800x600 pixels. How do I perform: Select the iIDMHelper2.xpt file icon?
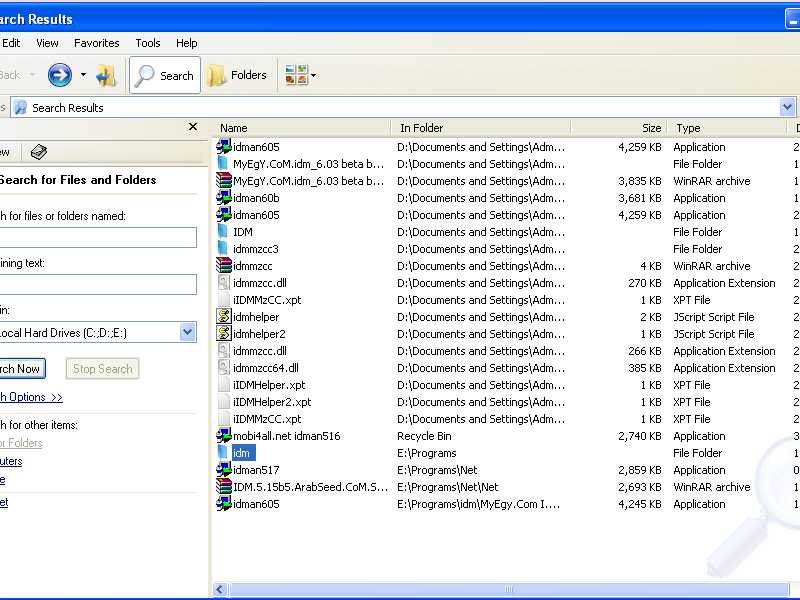tap(223, 402)
